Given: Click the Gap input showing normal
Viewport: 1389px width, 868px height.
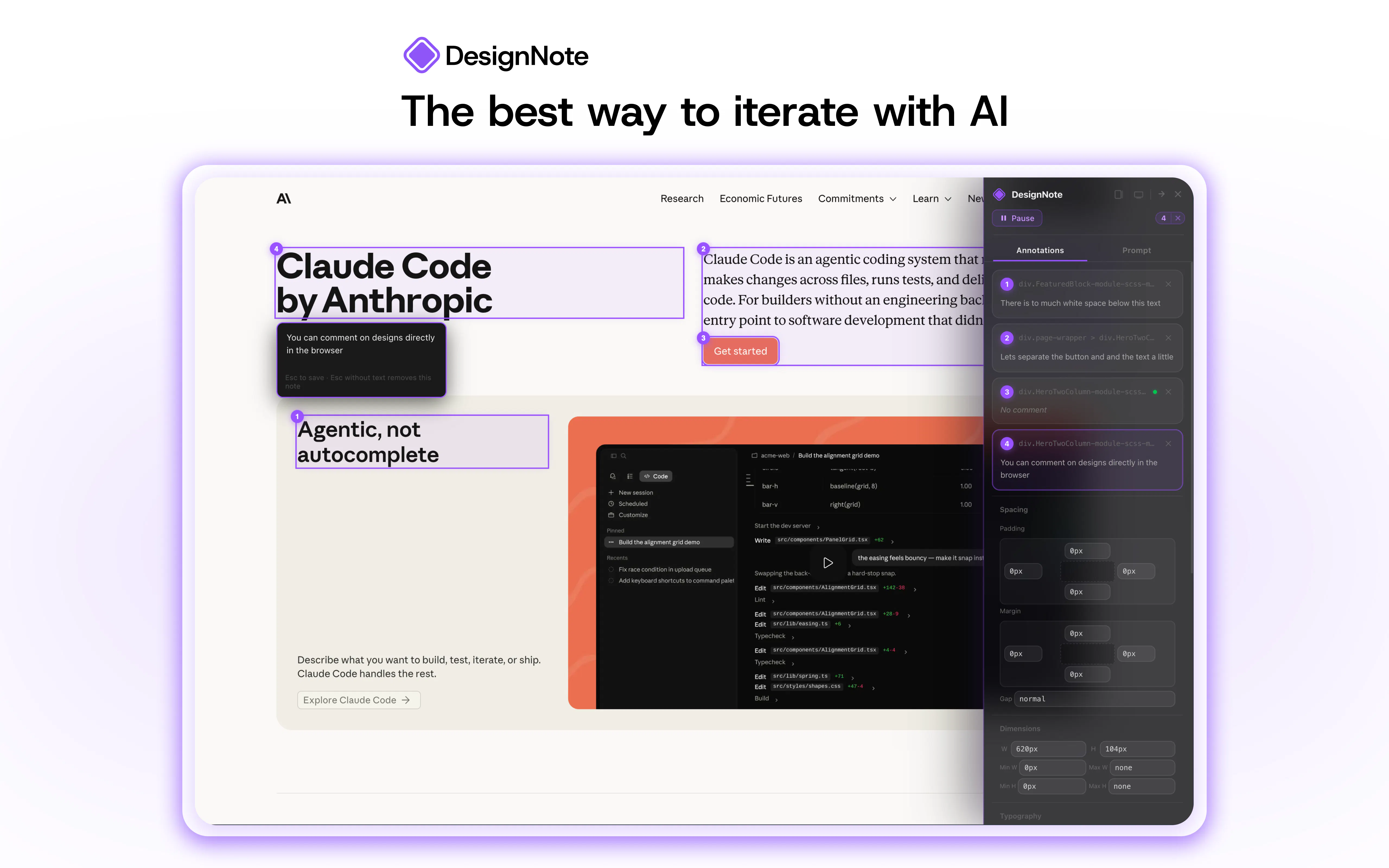Looking at the screenshot, I should point(1095,699).
